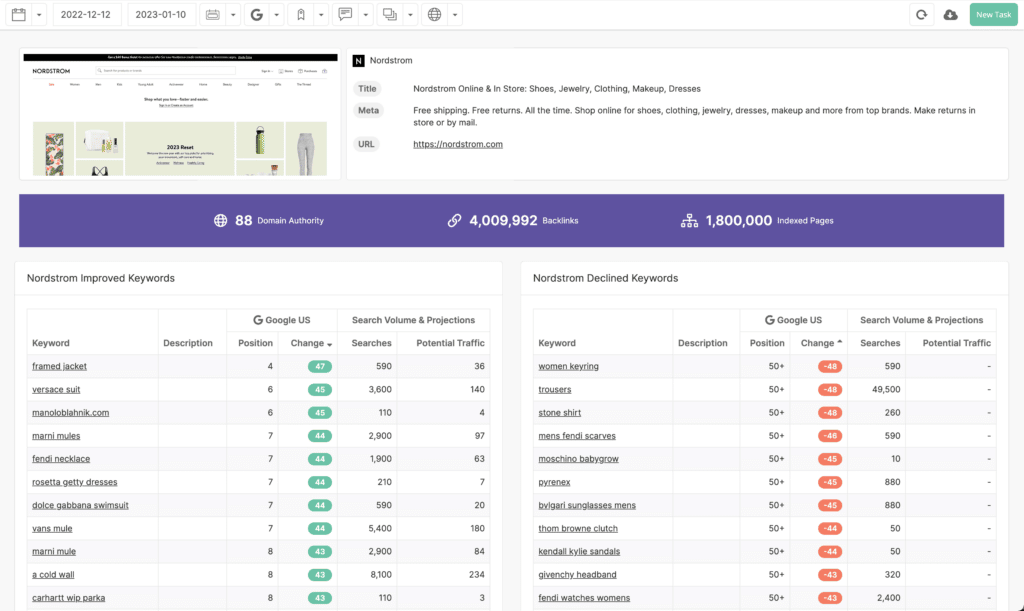Click the bookmark tag icon
The height and width of the screenshot is (611, 1024).
(301, 14)
